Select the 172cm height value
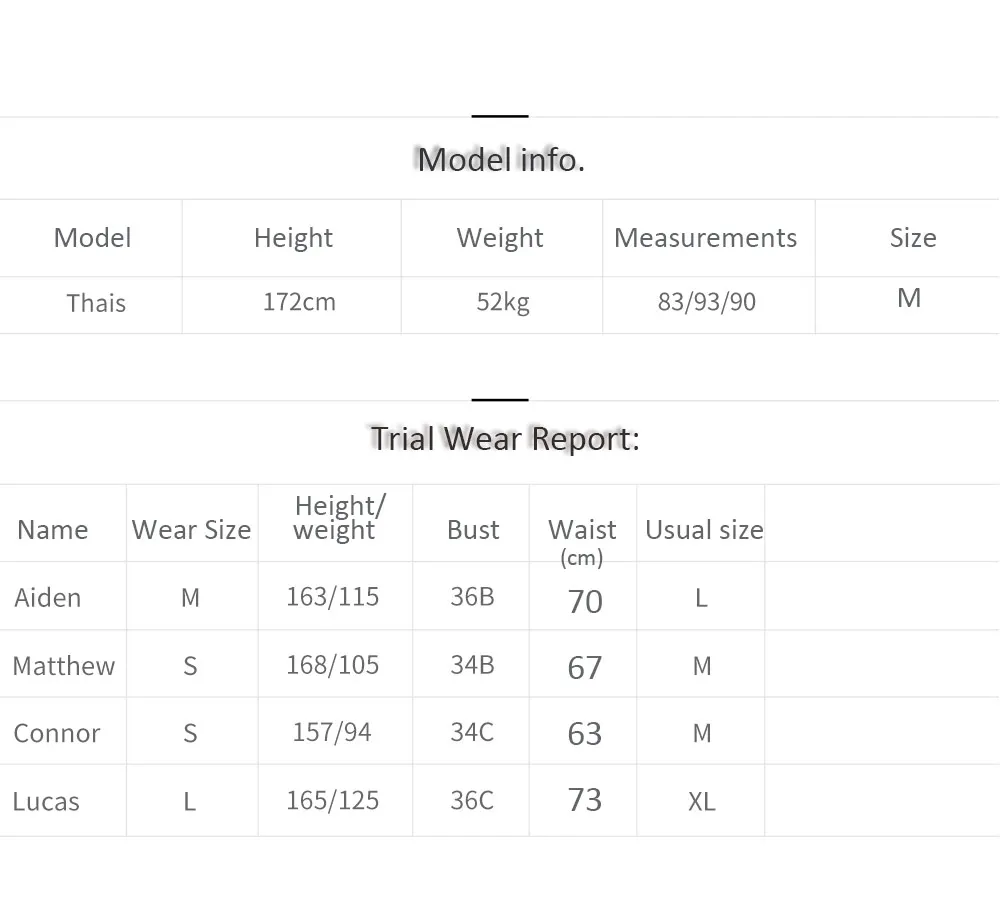Image resolution: width=1000 pixels, height=901 pixels. pos(299,302)
